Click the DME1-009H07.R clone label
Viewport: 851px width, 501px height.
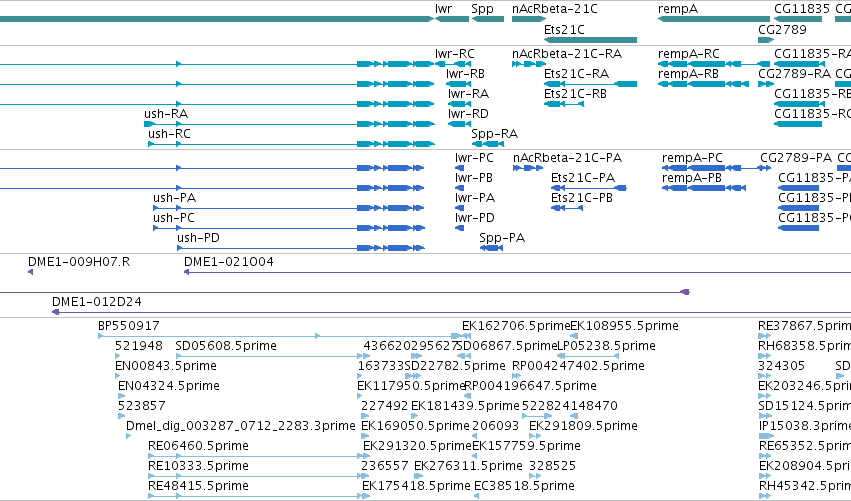[x=79, y=263]
